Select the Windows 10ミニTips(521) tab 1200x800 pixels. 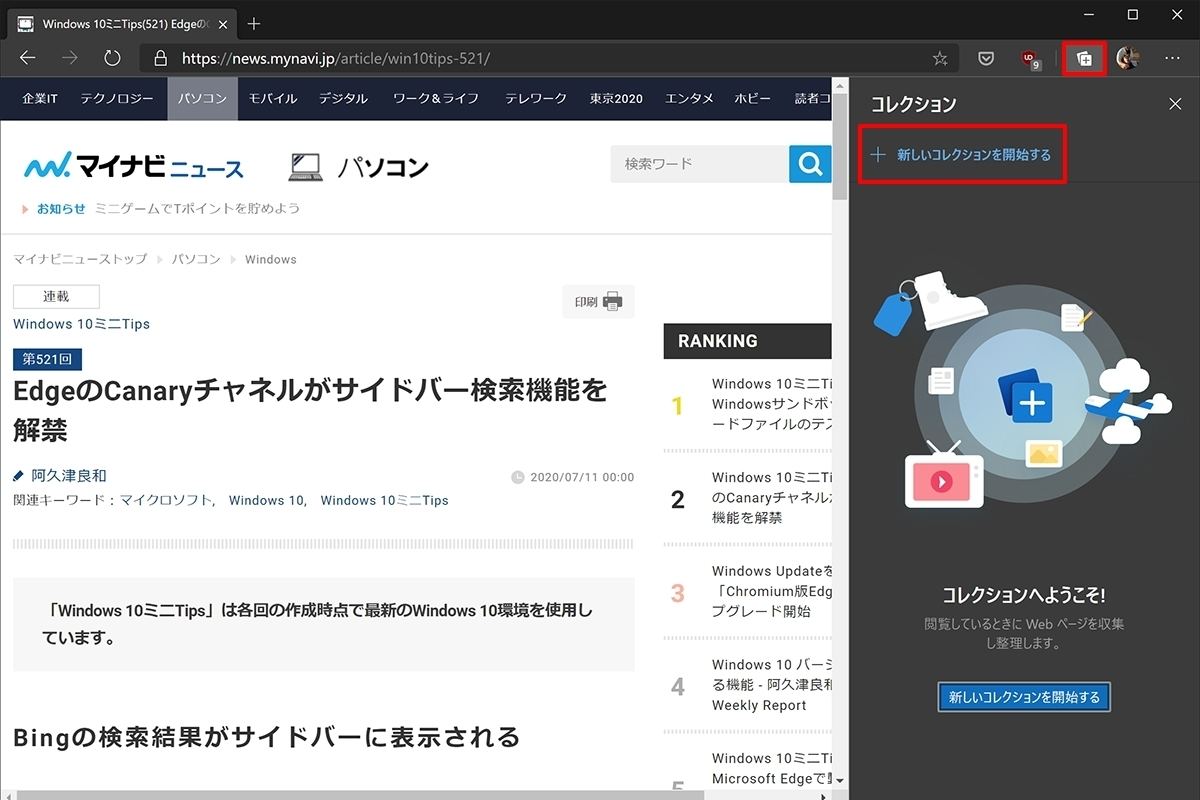[122, 23]
